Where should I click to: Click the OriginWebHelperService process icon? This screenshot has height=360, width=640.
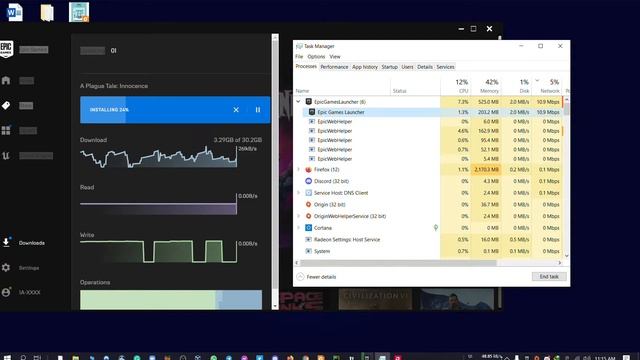(309, 216)
